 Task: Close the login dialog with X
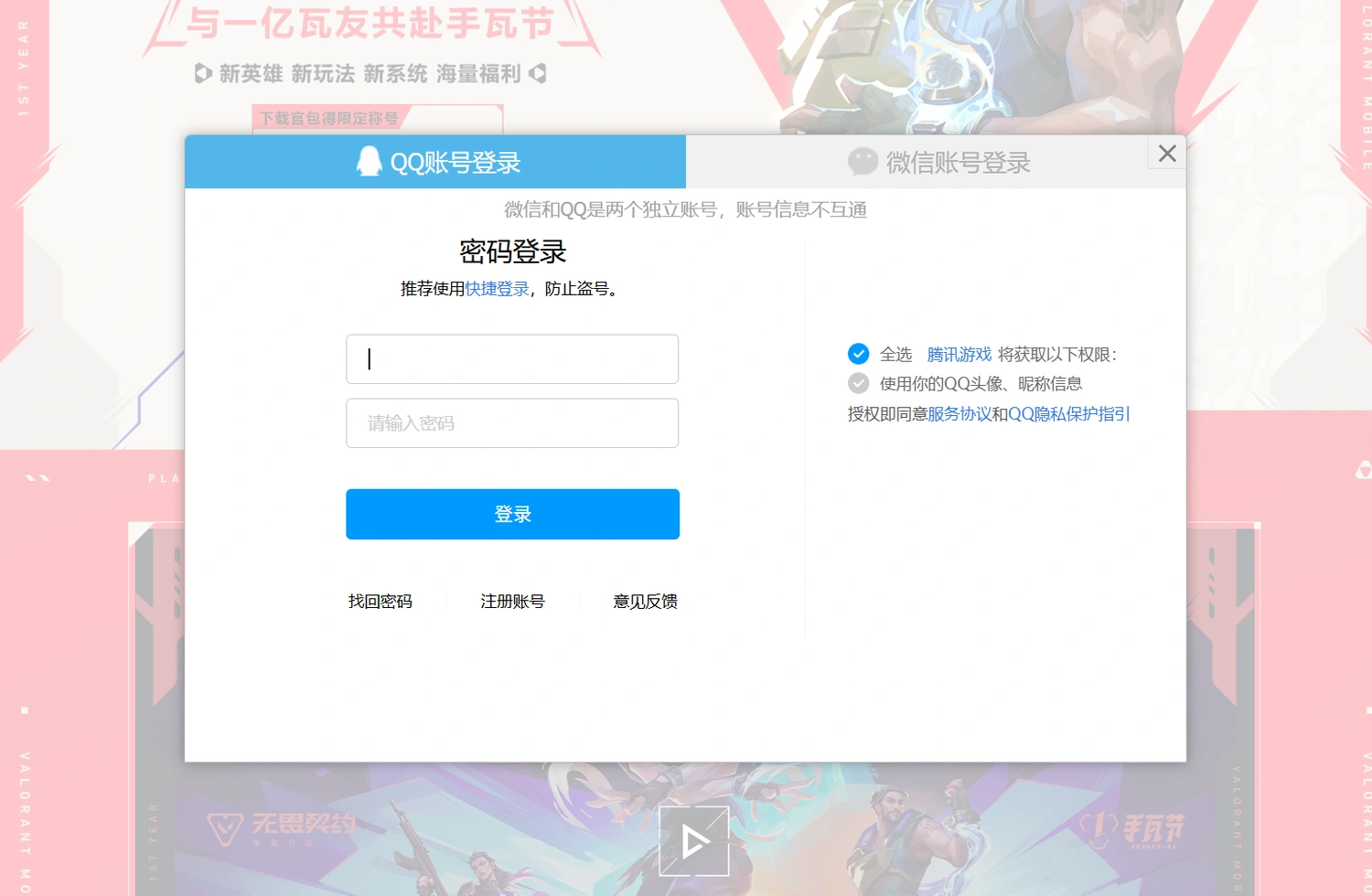(1167, 153)
